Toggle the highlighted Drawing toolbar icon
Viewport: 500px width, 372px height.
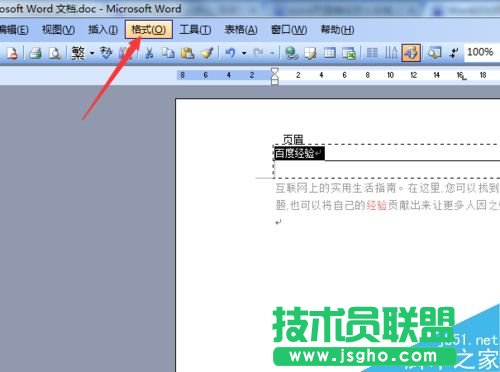[x=411, y=53]
